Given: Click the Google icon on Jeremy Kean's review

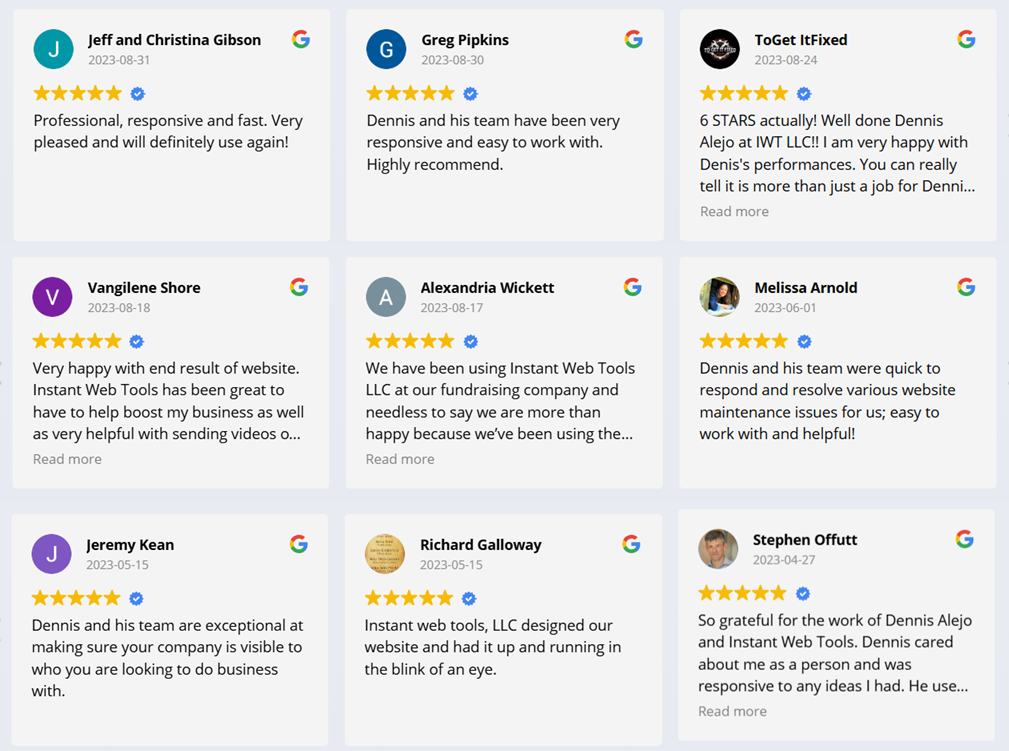Looking at the screenshot, I should tap(299, 543).
